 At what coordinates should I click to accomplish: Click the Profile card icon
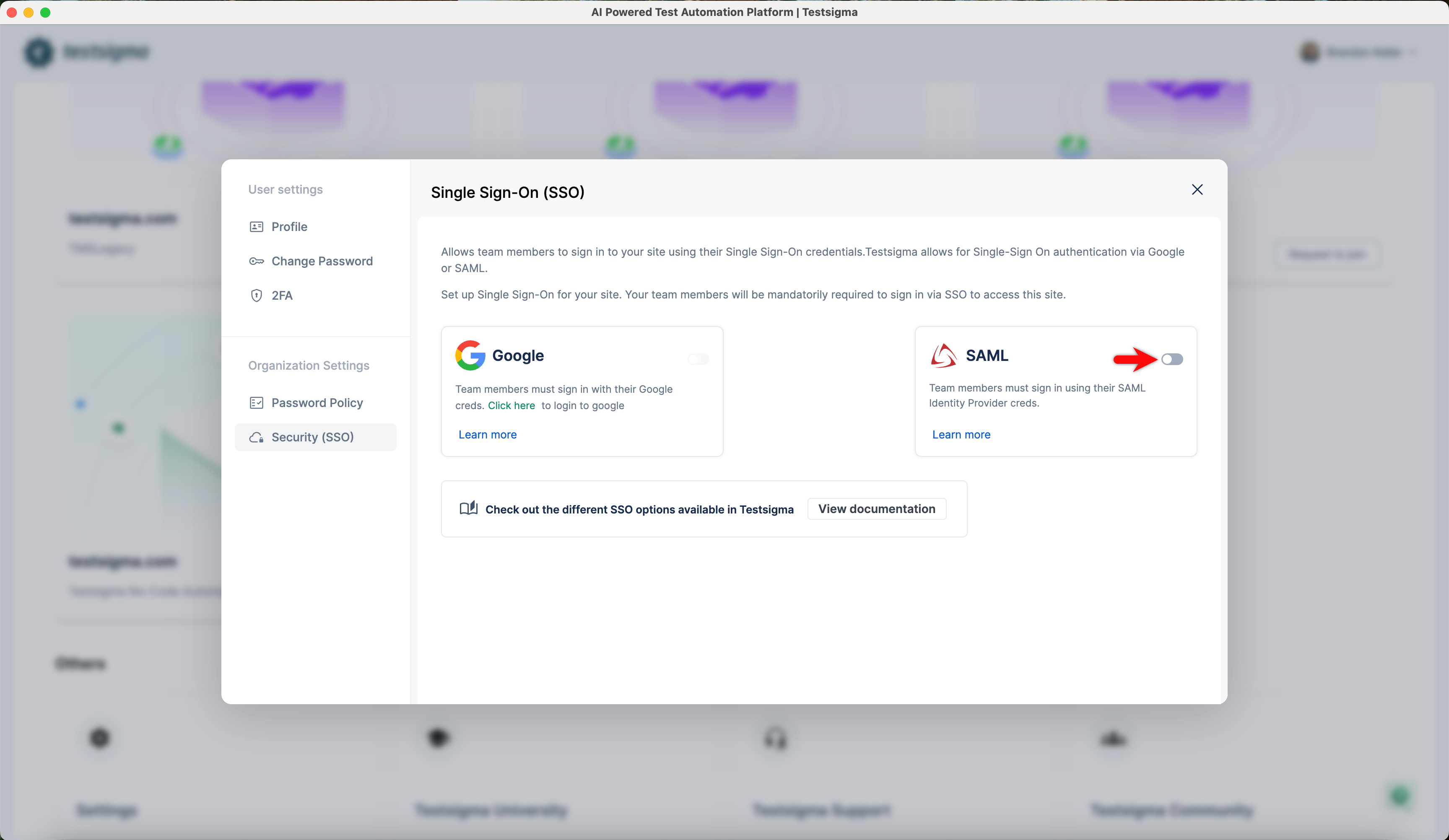point(257,226)
